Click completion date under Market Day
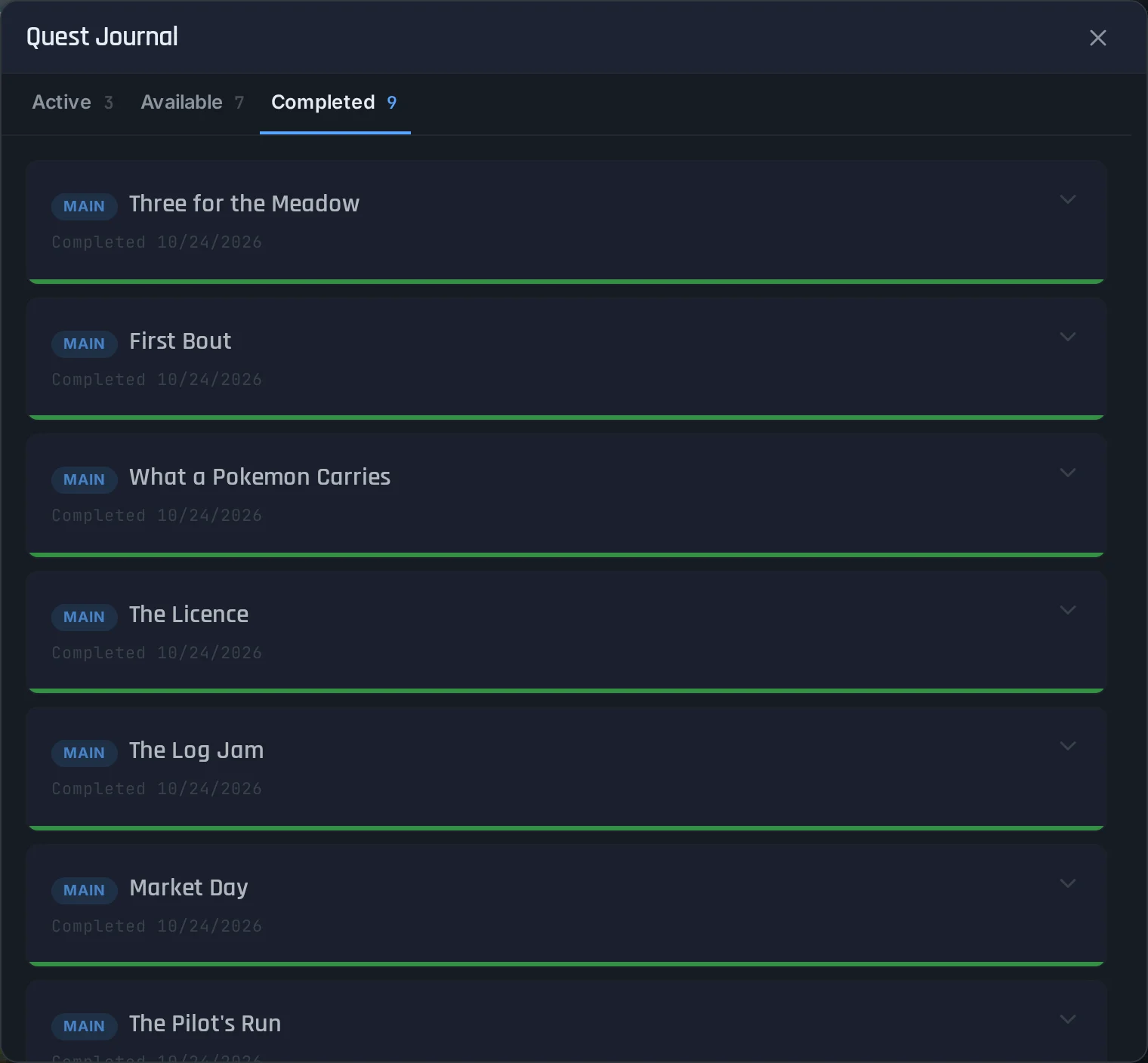1148x1063 pixels. (x=157, y=926)
